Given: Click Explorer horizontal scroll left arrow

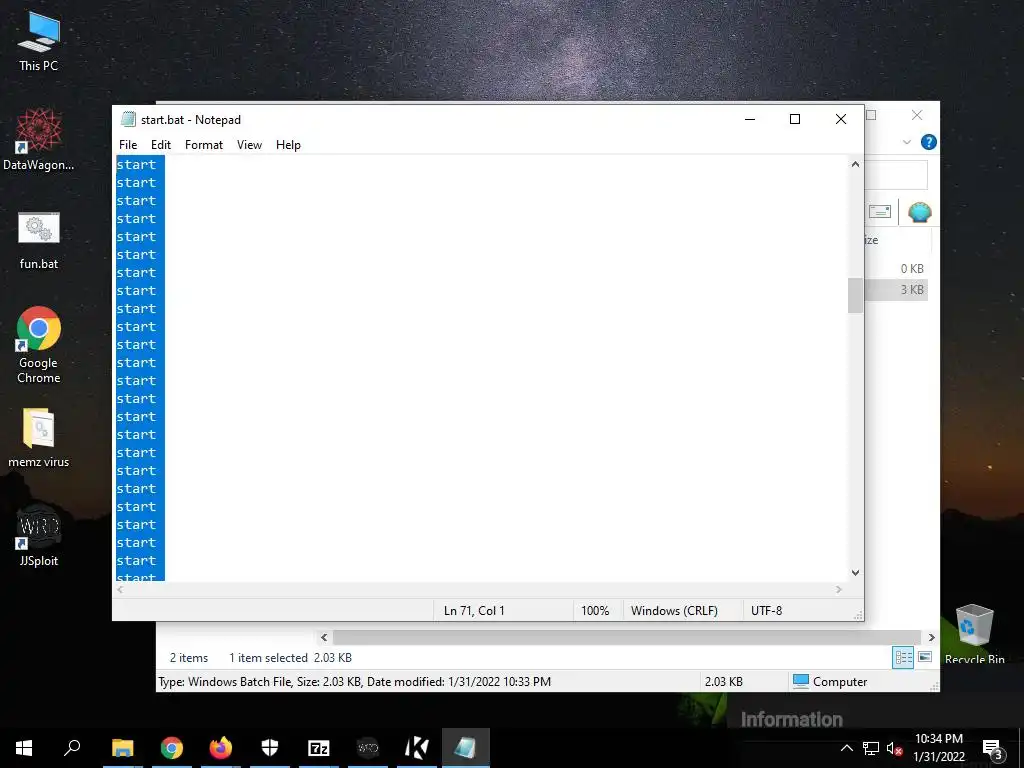Looking at the screenshot, I should [x=324, y=637].
